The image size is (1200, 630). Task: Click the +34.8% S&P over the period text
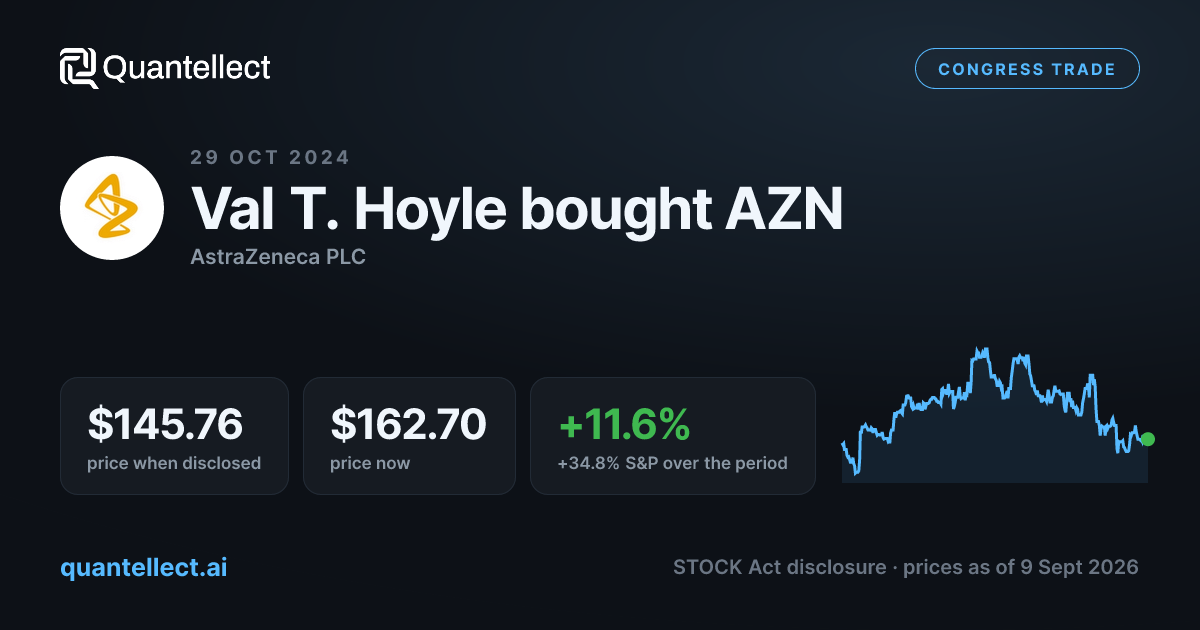tap(673, 463)
